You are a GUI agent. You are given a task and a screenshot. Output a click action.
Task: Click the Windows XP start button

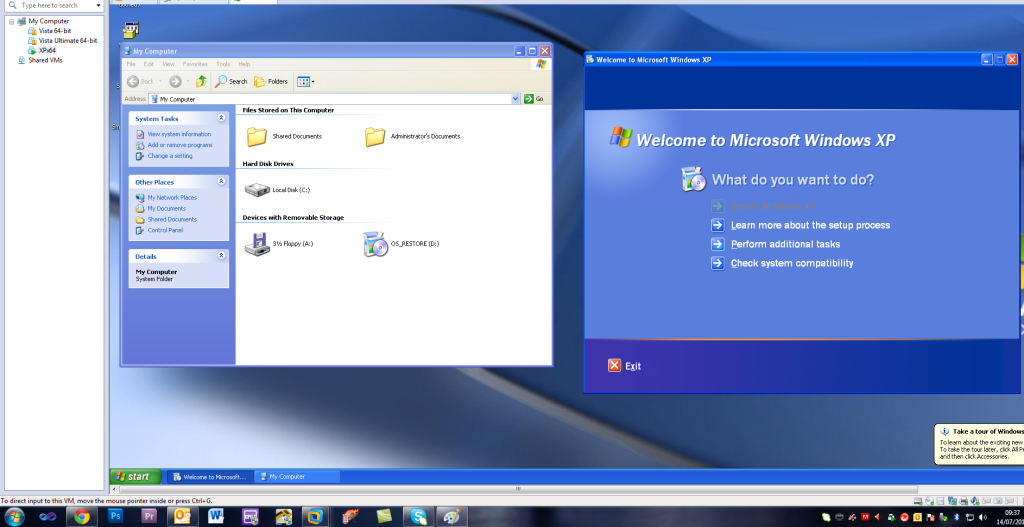(133, 476)
